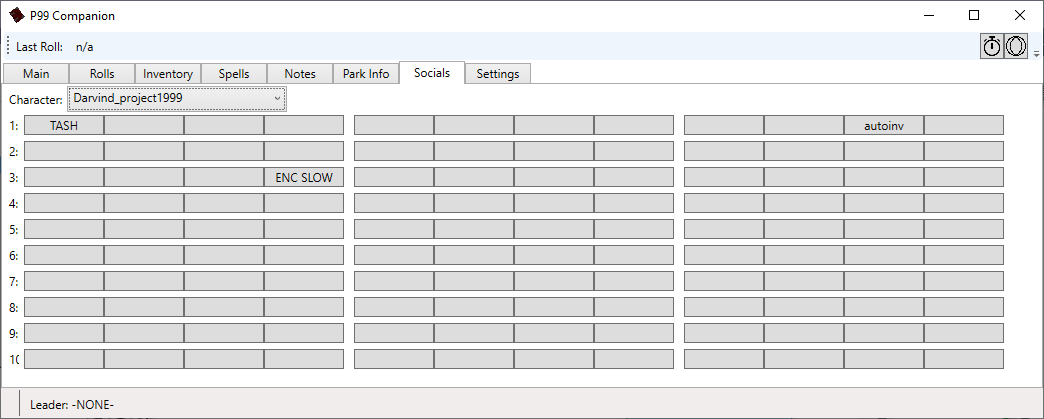Switch to the Park Info tab
The height and width of the screenshot is (419, 1044).
tap(366, 74)
